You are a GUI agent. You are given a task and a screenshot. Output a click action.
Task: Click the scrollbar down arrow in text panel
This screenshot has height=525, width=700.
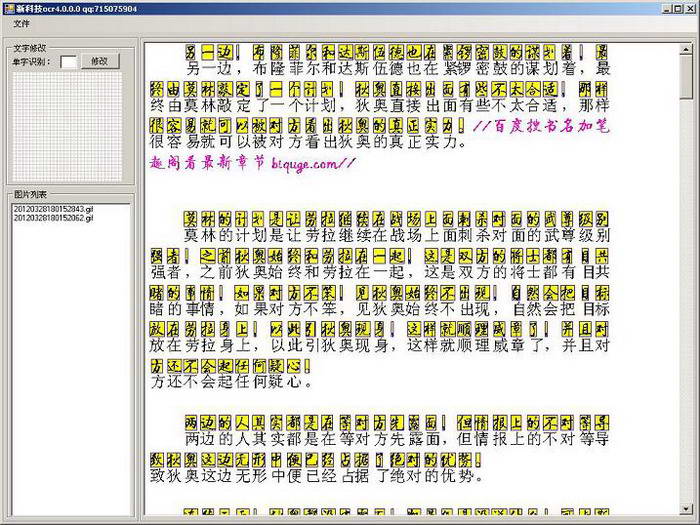click(x=686, y=508)
